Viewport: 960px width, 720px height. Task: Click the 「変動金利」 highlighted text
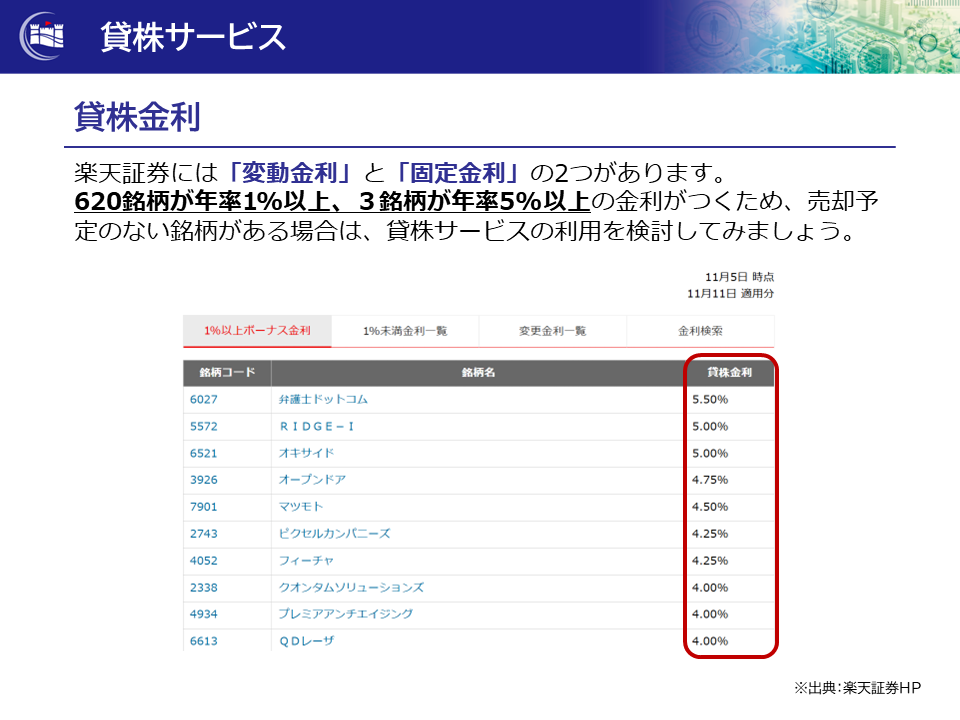pos(289,173)
